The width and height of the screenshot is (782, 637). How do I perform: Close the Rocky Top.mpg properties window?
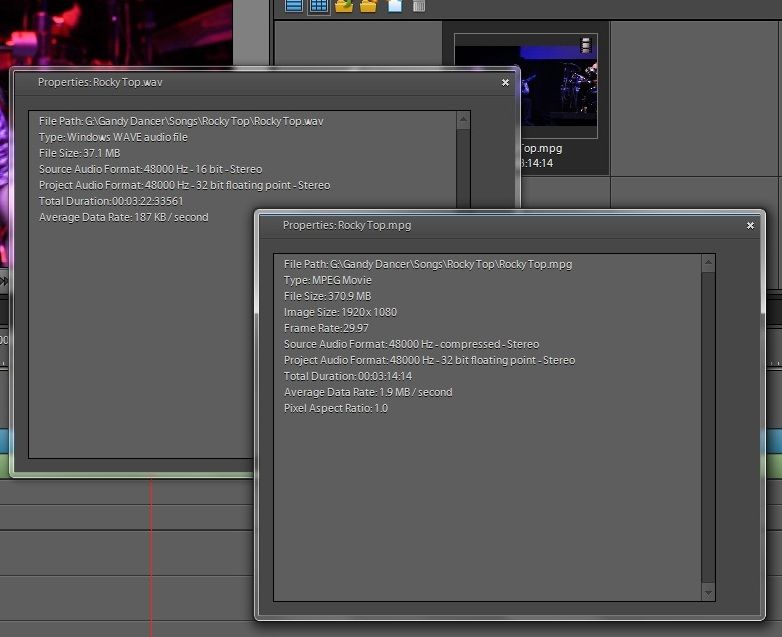750,226
